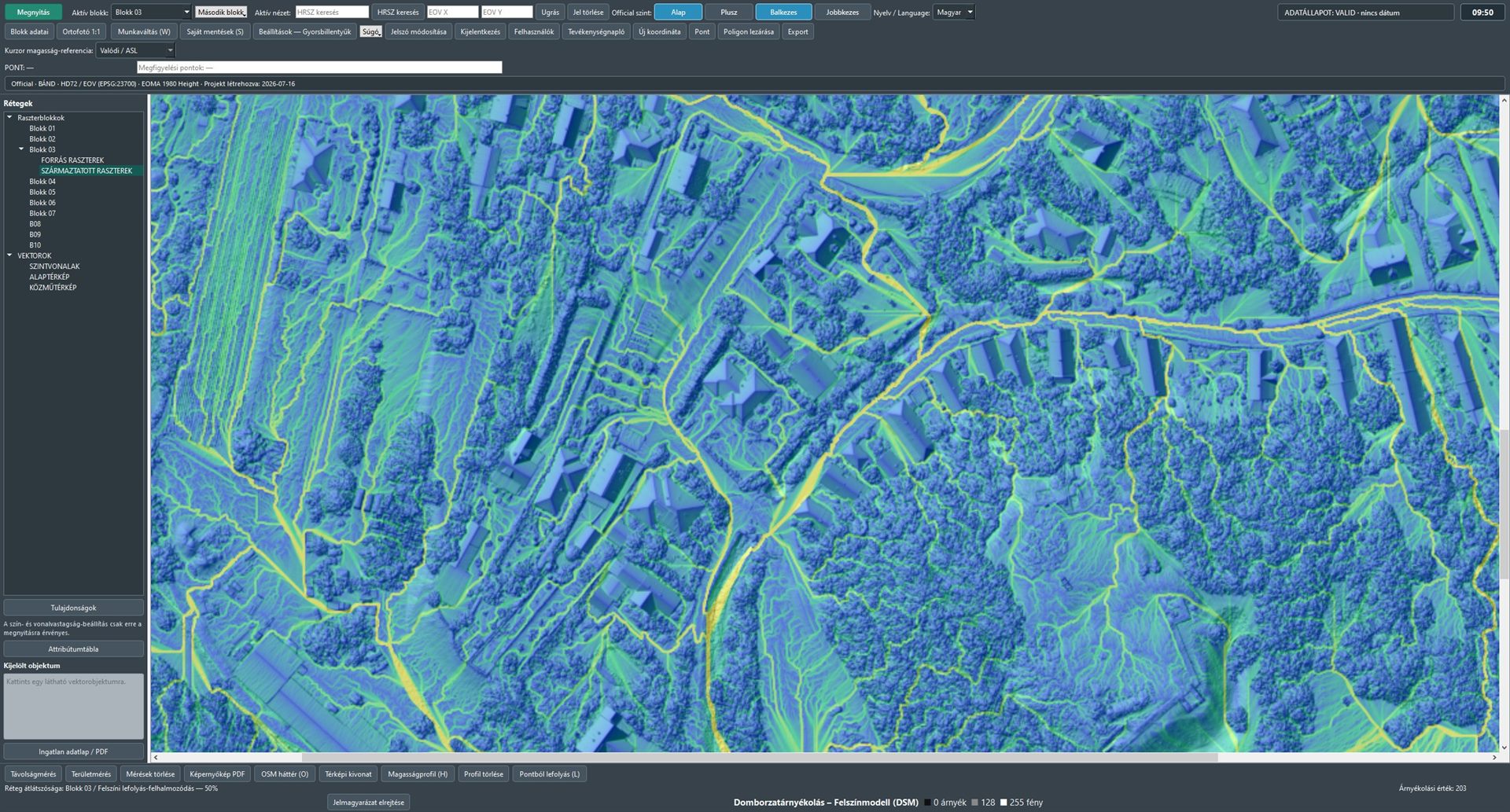Open Saját mentések (S)
Image resolution: width=1510 pixels, height=812 pixels.
[x=215, y=32]
